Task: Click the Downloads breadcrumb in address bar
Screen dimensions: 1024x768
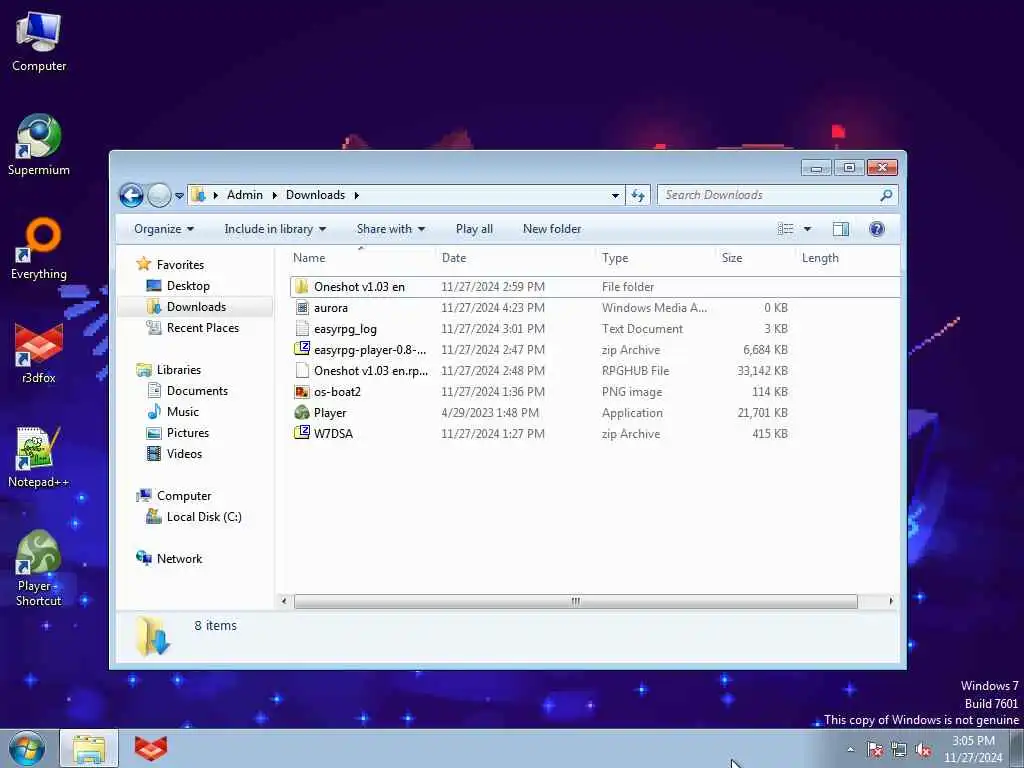Action: click(315, 195)
